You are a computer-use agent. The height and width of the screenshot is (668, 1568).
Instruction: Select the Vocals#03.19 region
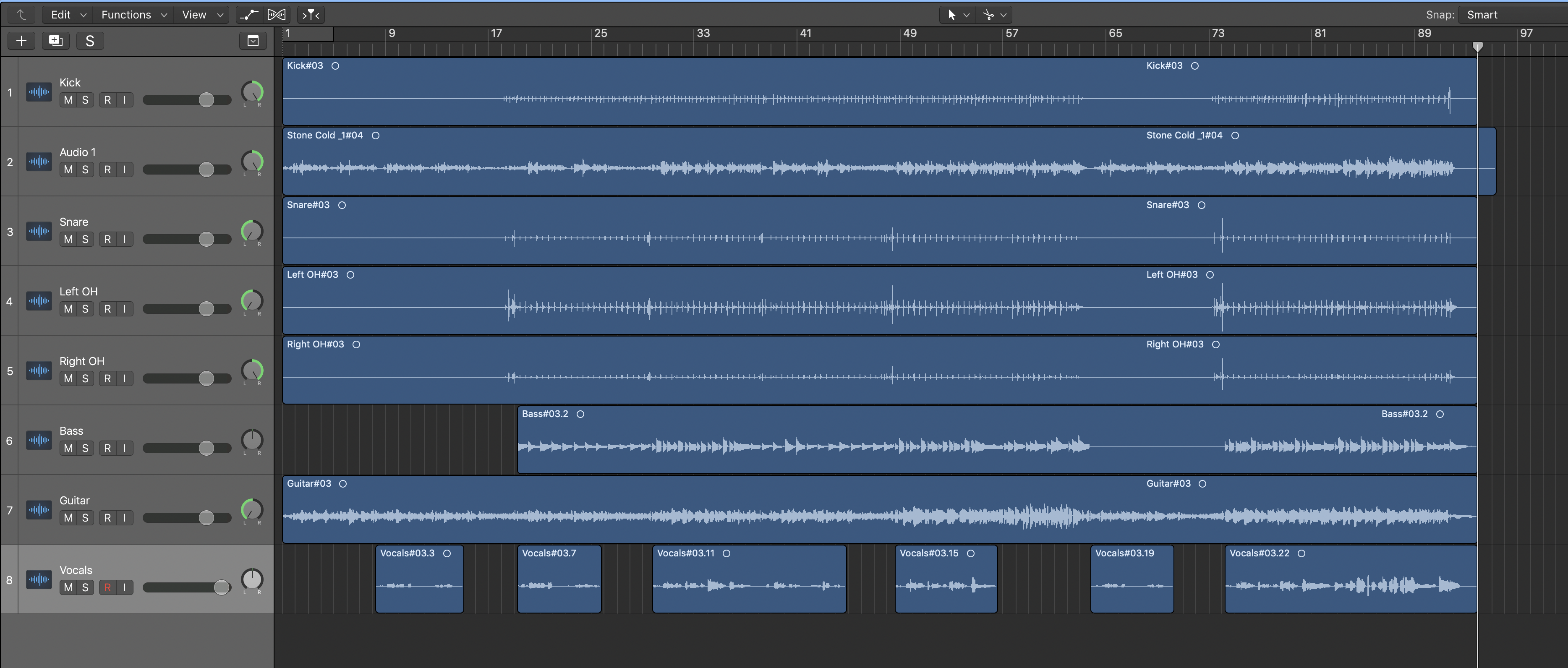coord(1132,579)
